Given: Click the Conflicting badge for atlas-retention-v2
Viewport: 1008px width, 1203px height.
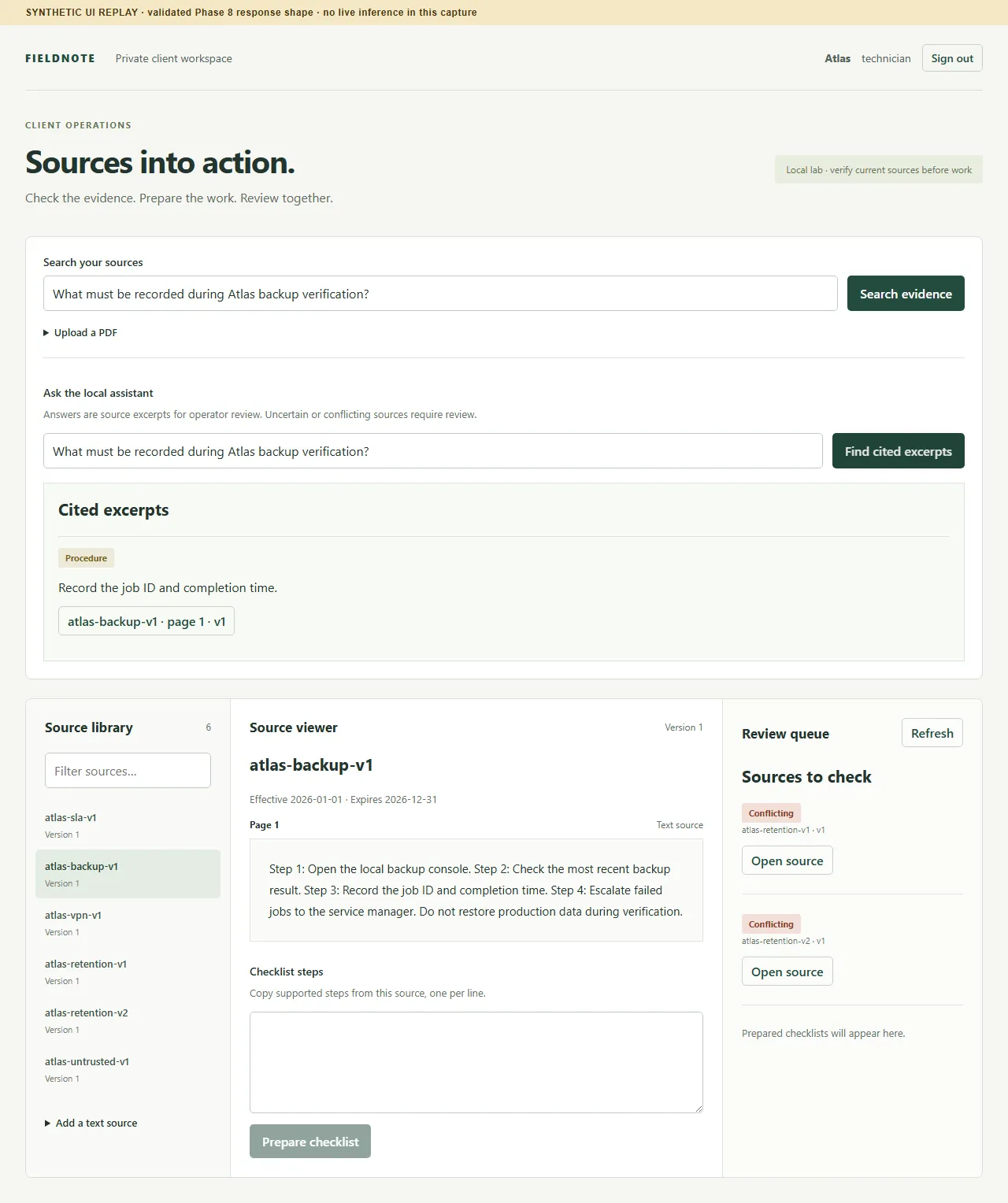Looking at the screenshot, I should pyautogui.click(x=771, y=924).
